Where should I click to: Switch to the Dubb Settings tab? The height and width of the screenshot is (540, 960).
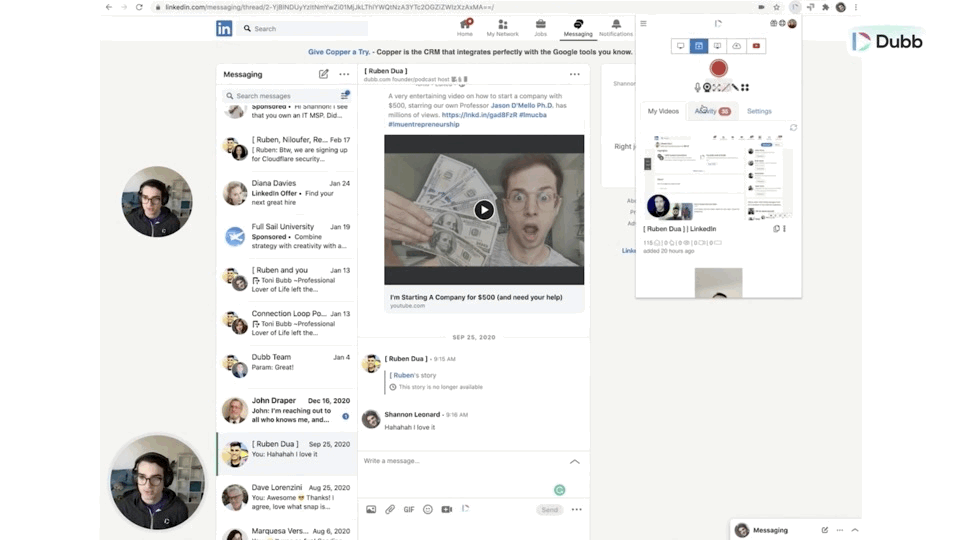tap(759, 111)
